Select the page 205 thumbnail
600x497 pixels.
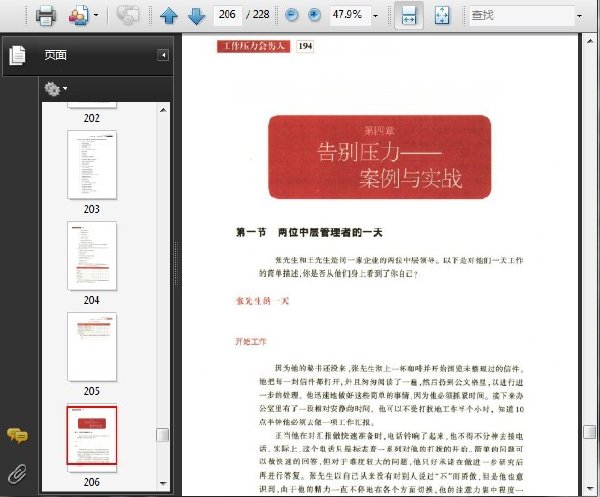click(x=92, y=347)
